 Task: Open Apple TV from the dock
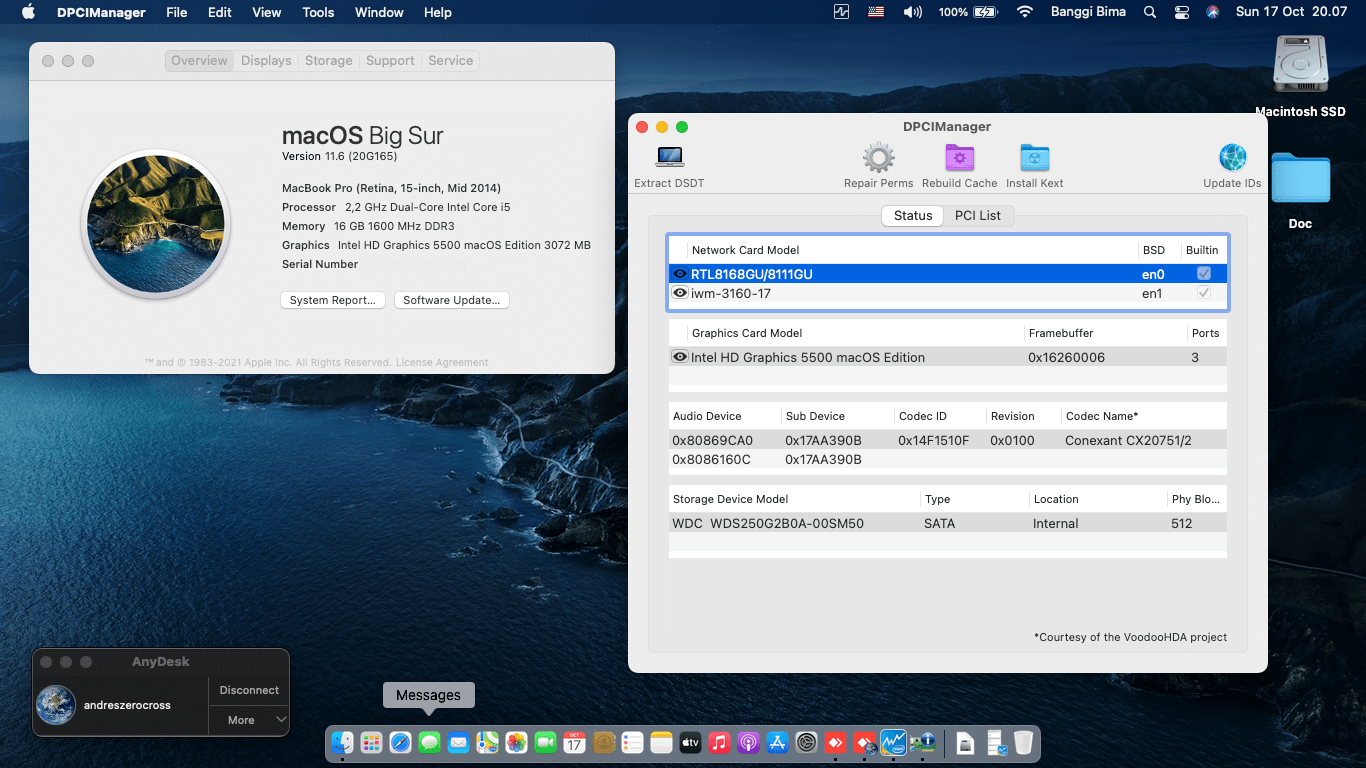pos(690,743)
